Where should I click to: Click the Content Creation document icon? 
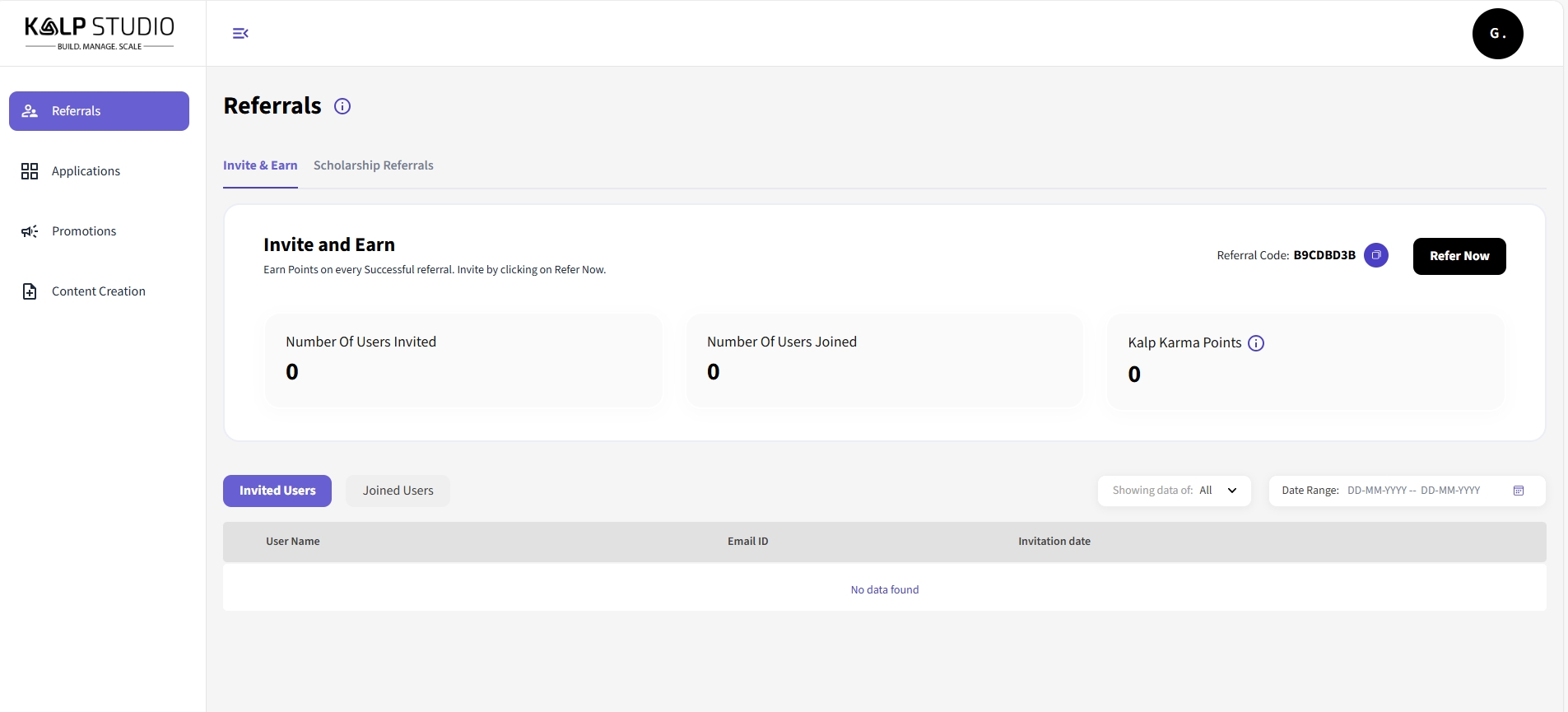30,291
